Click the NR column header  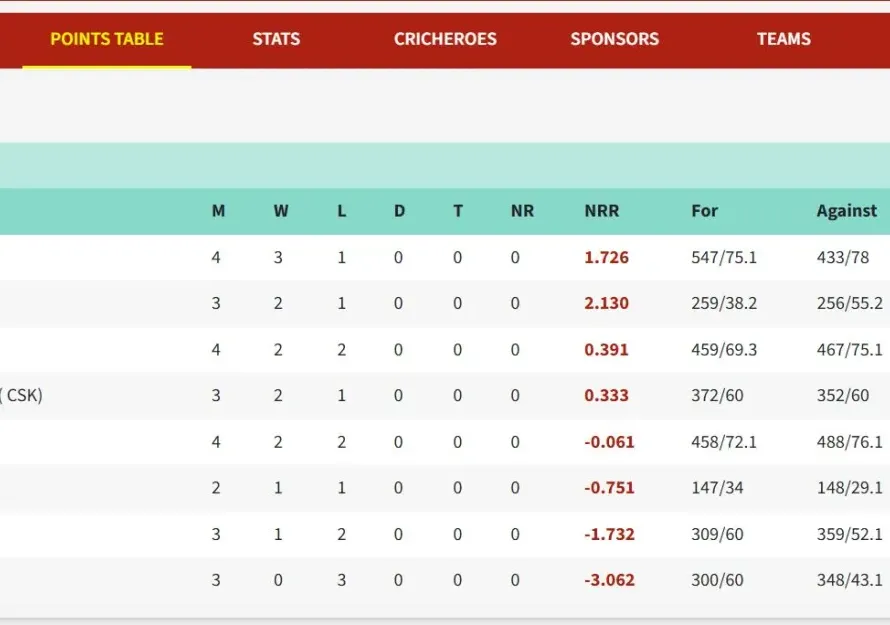pyautogui.click(x=522, y=211)
